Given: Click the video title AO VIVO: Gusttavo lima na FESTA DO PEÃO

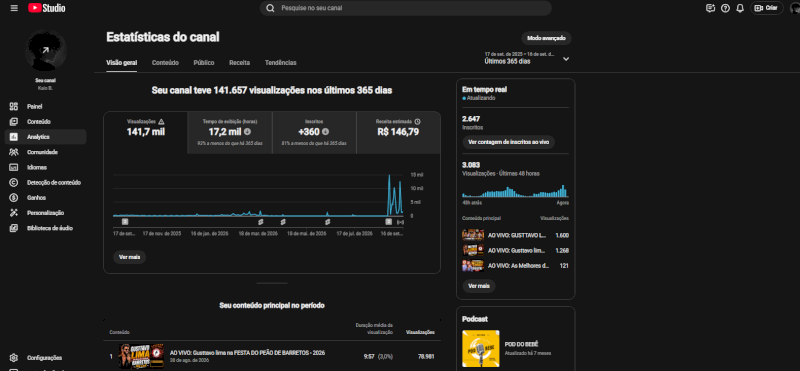Looking at the screenshot, I should [x=247, y=353].
